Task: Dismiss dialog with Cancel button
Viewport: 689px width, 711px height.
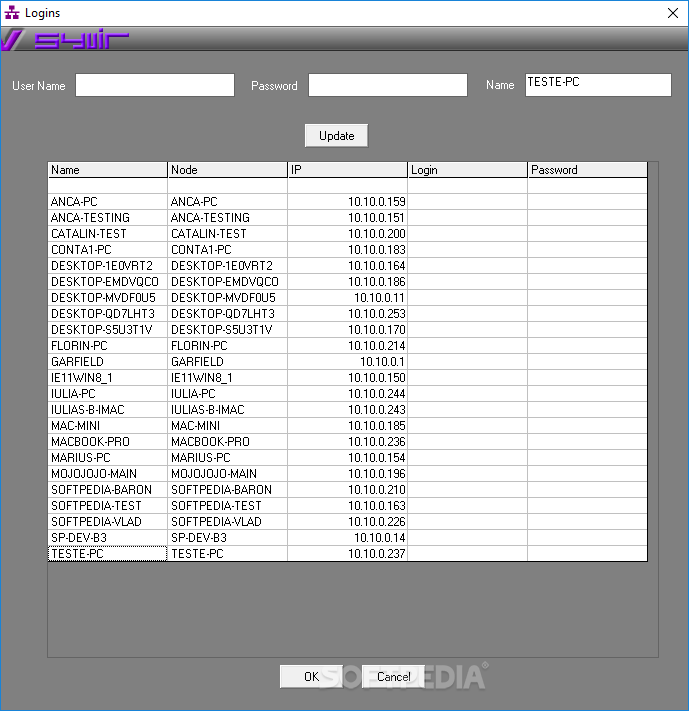Action: tap(393, 677)
